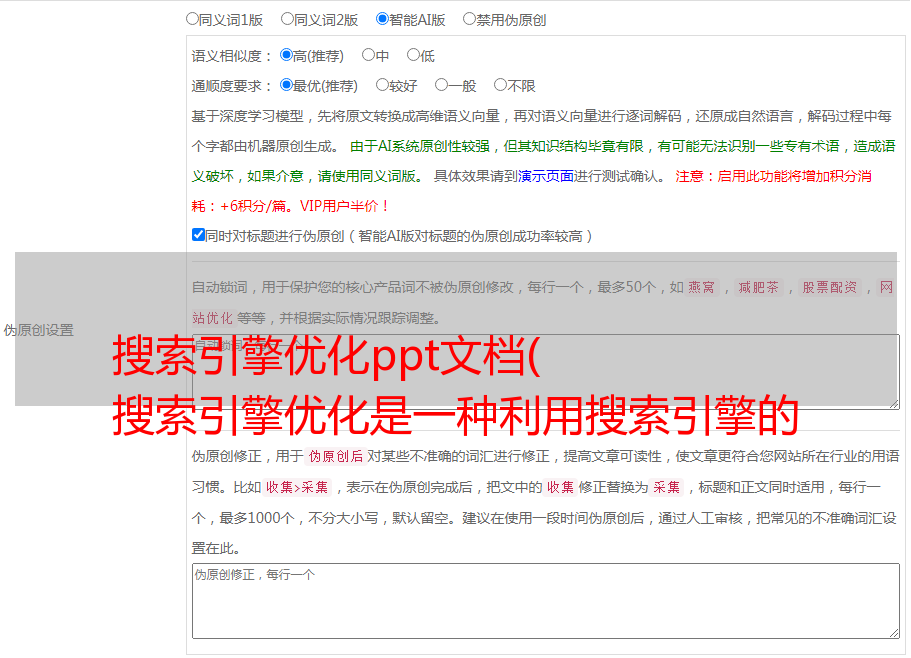Select 不限 for 通顺度要求
Viewport: 911px width, 658px height.
[501, 85]
